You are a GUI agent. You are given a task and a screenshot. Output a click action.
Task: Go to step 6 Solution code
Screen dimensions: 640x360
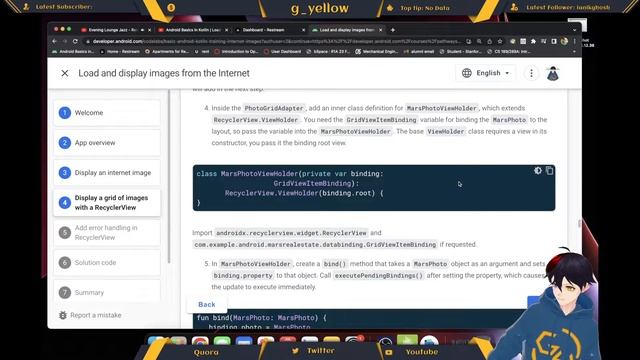click(107, 262)
